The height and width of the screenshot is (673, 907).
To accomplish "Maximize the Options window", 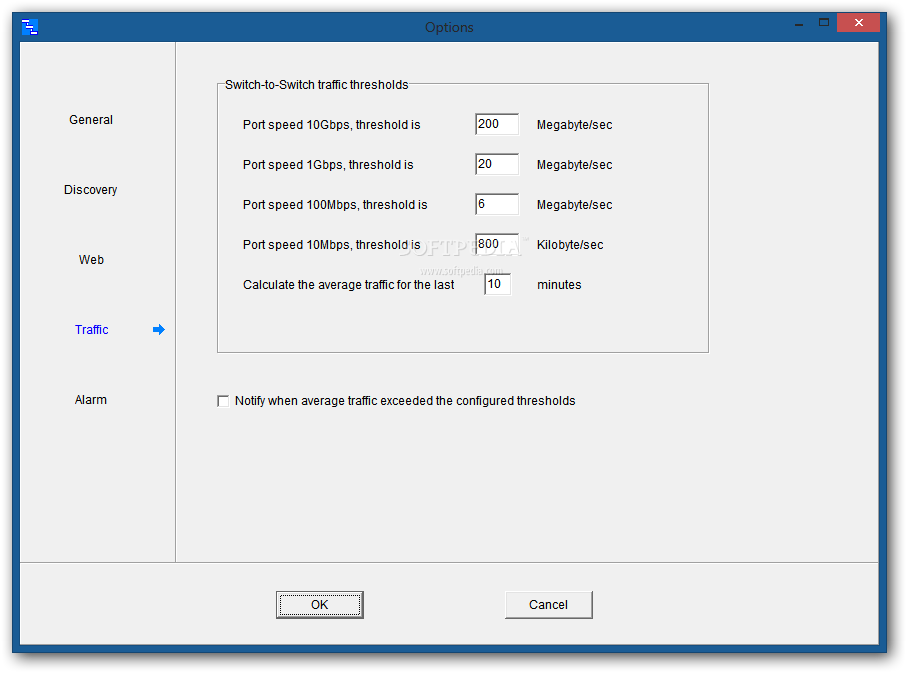I will coord(824,23).
